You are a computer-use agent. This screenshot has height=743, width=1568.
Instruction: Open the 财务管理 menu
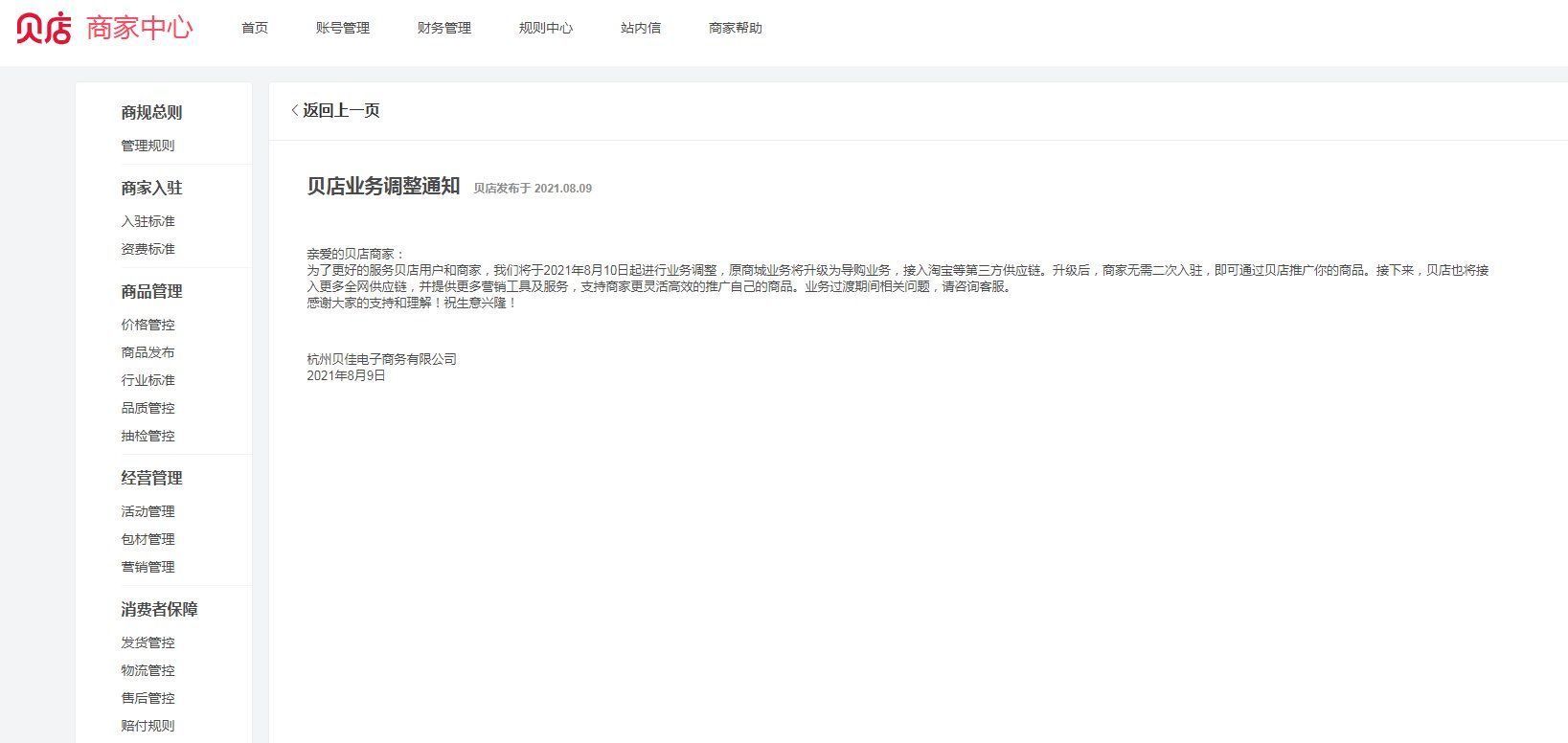pos(444,28)
